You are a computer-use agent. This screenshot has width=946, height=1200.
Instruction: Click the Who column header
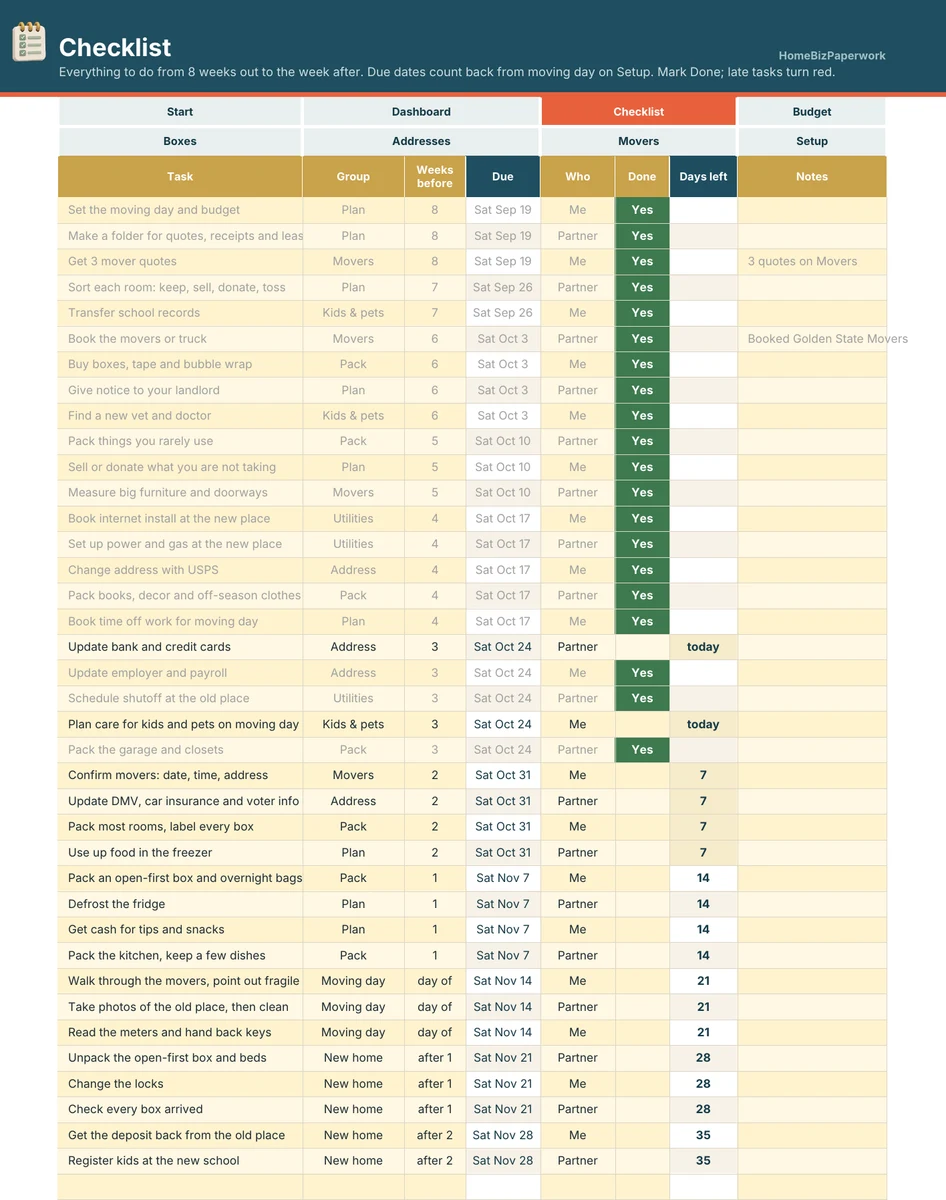(x=578, y=176)
